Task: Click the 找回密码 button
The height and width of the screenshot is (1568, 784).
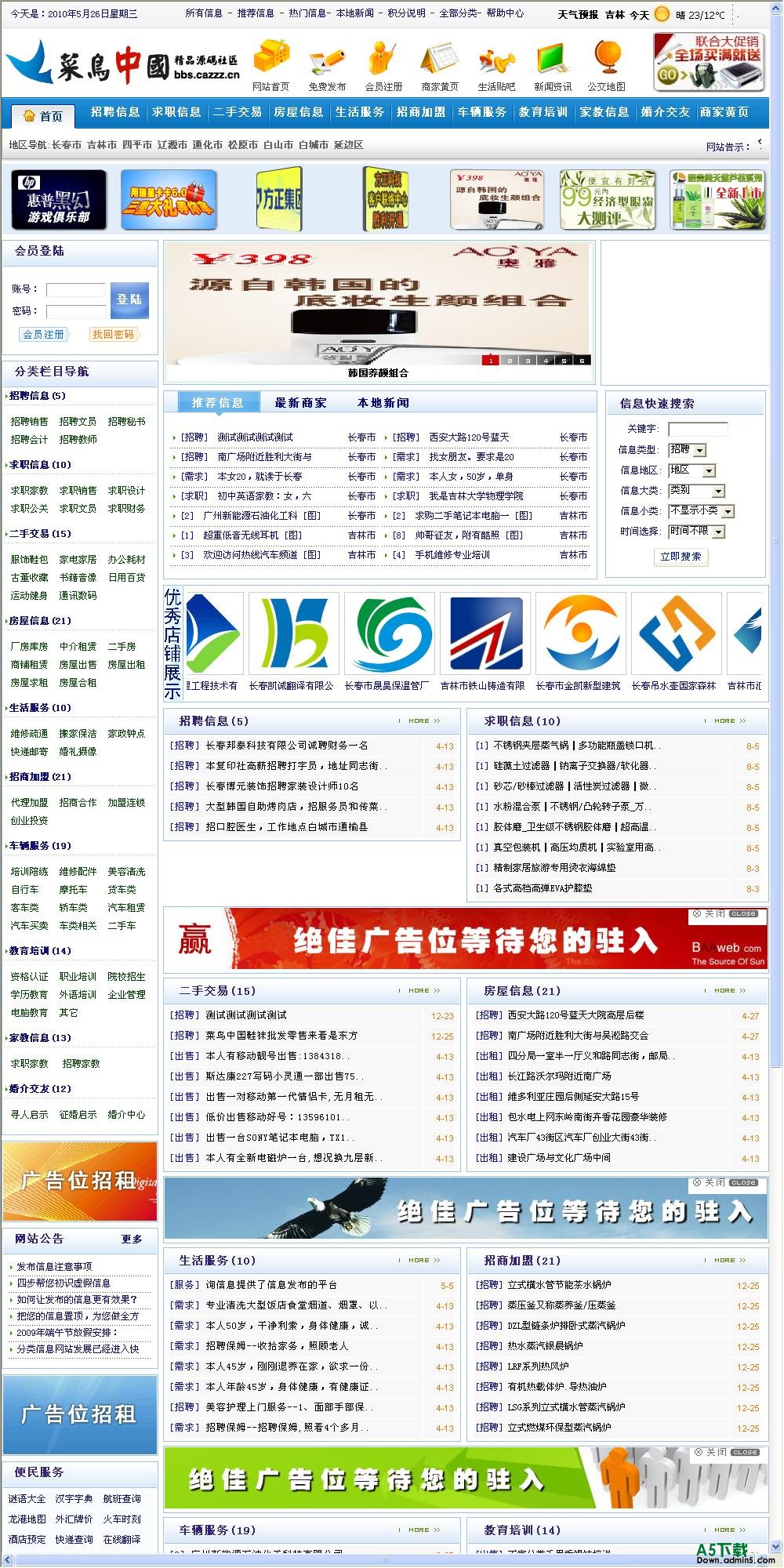Action: [114, 335]
